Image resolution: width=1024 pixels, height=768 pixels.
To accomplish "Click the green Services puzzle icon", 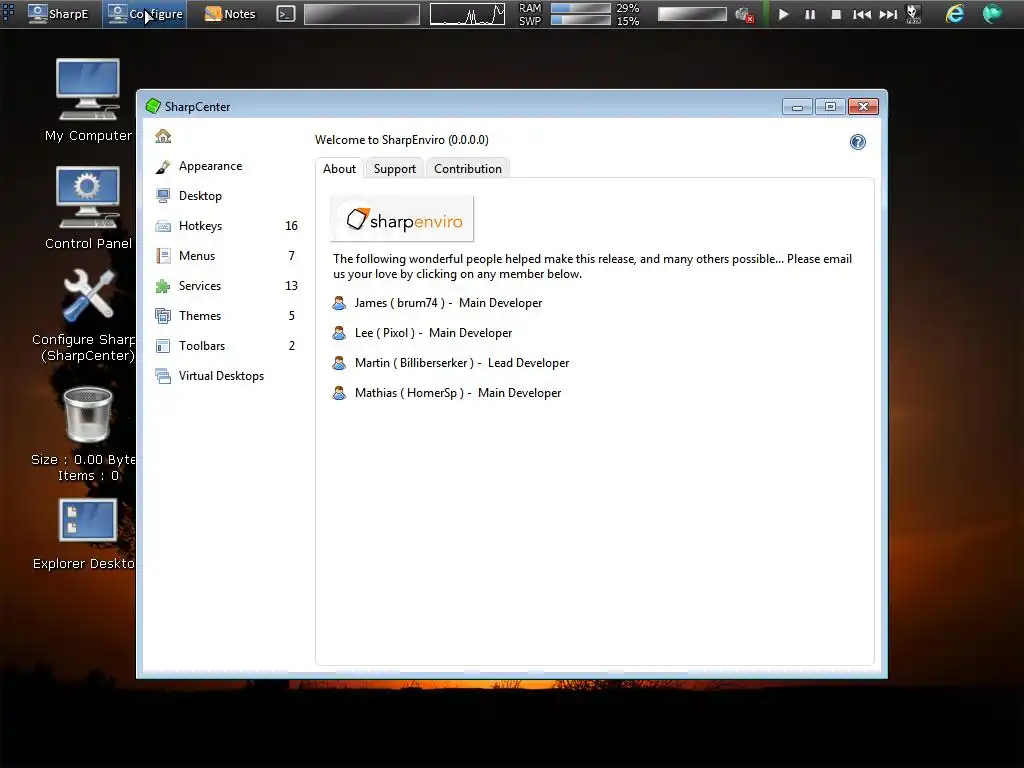I will tap(163, 286).
